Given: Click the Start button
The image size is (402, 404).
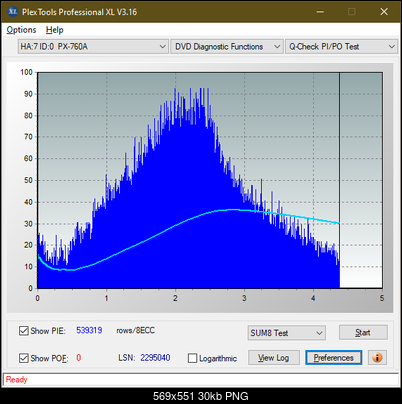Looking at the screenshot, I should (363, 333).
